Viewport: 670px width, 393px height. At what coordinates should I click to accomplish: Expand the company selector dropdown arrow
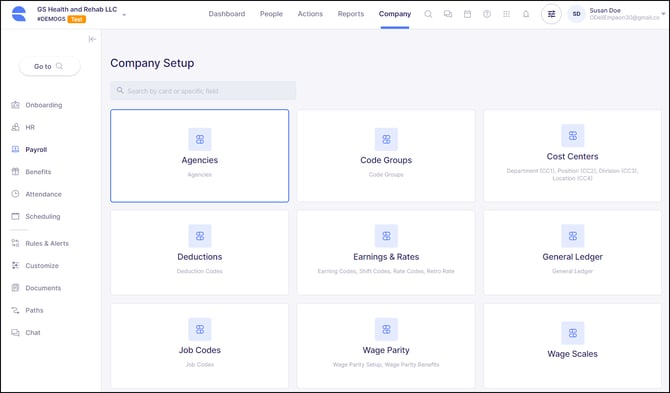124,15
